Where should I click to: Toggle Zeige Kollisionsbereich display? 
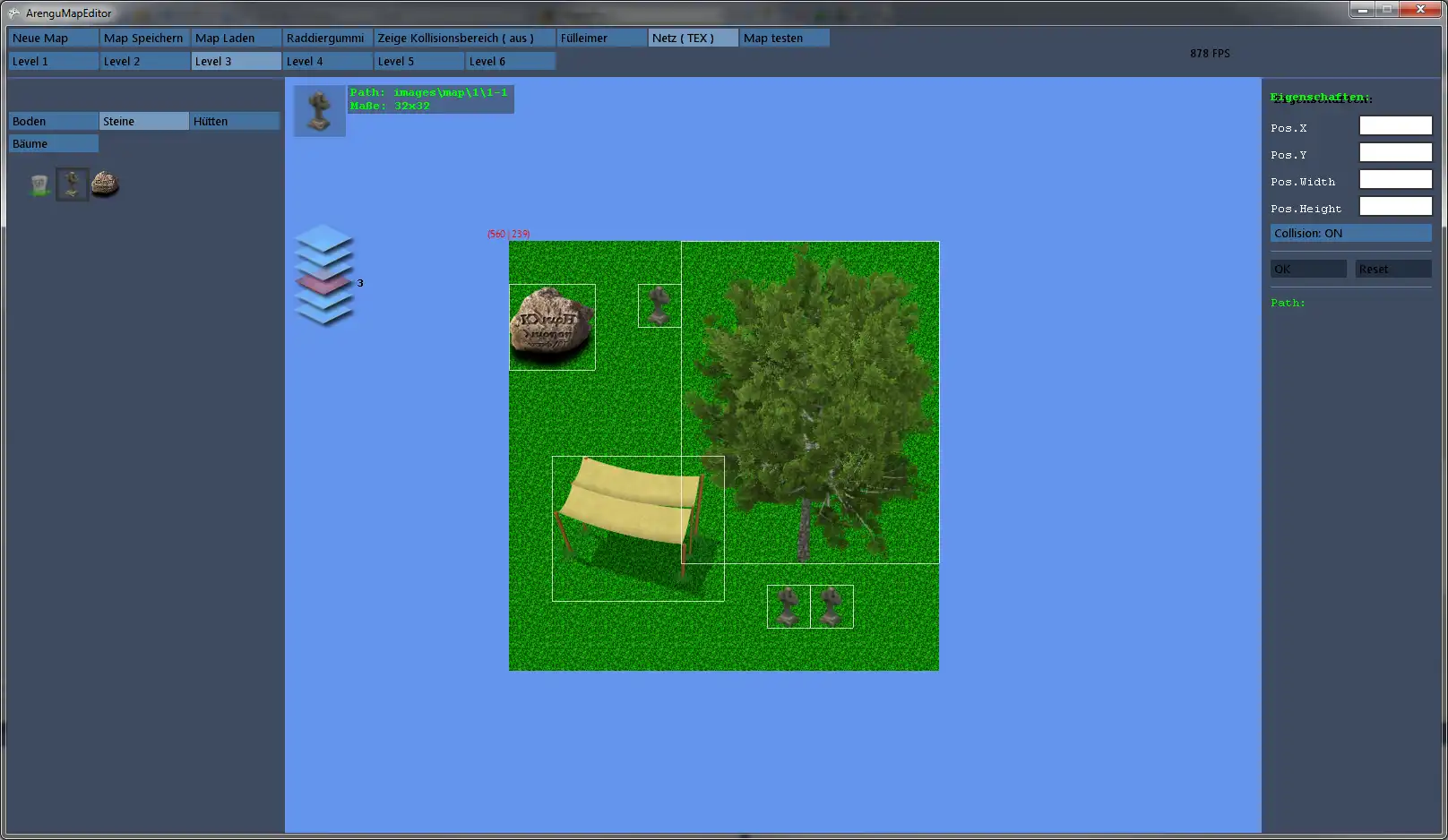tap(464, 38)
